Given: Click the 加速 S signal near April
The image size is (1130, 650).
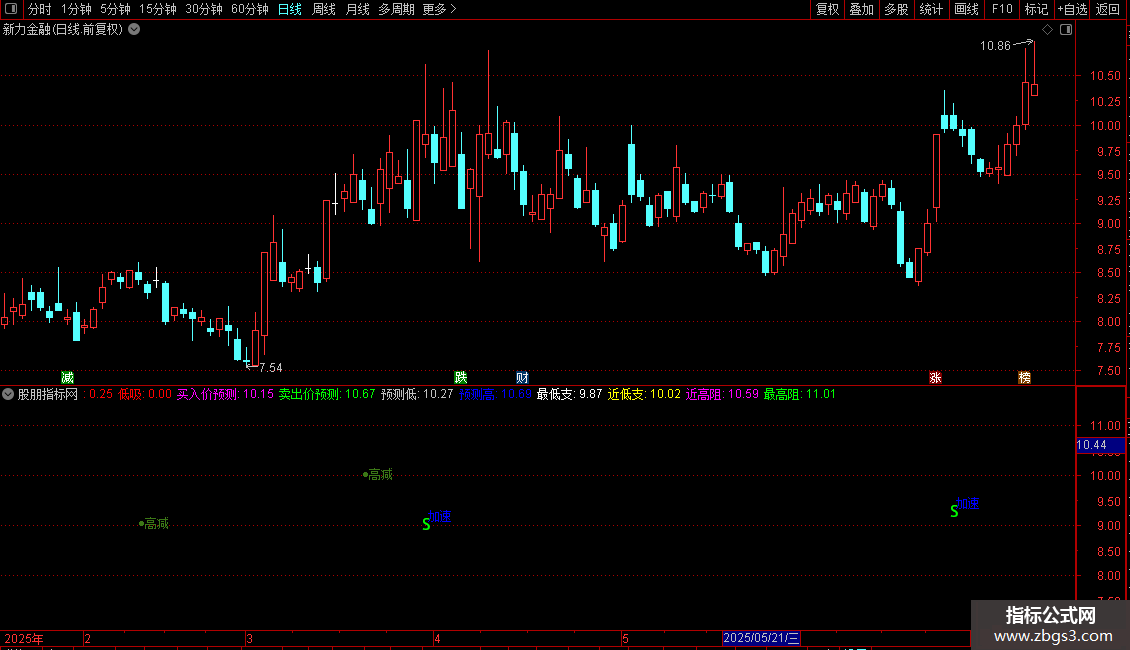Looking at the screenshot, I should pyautogui.click(x=437, y=519).
